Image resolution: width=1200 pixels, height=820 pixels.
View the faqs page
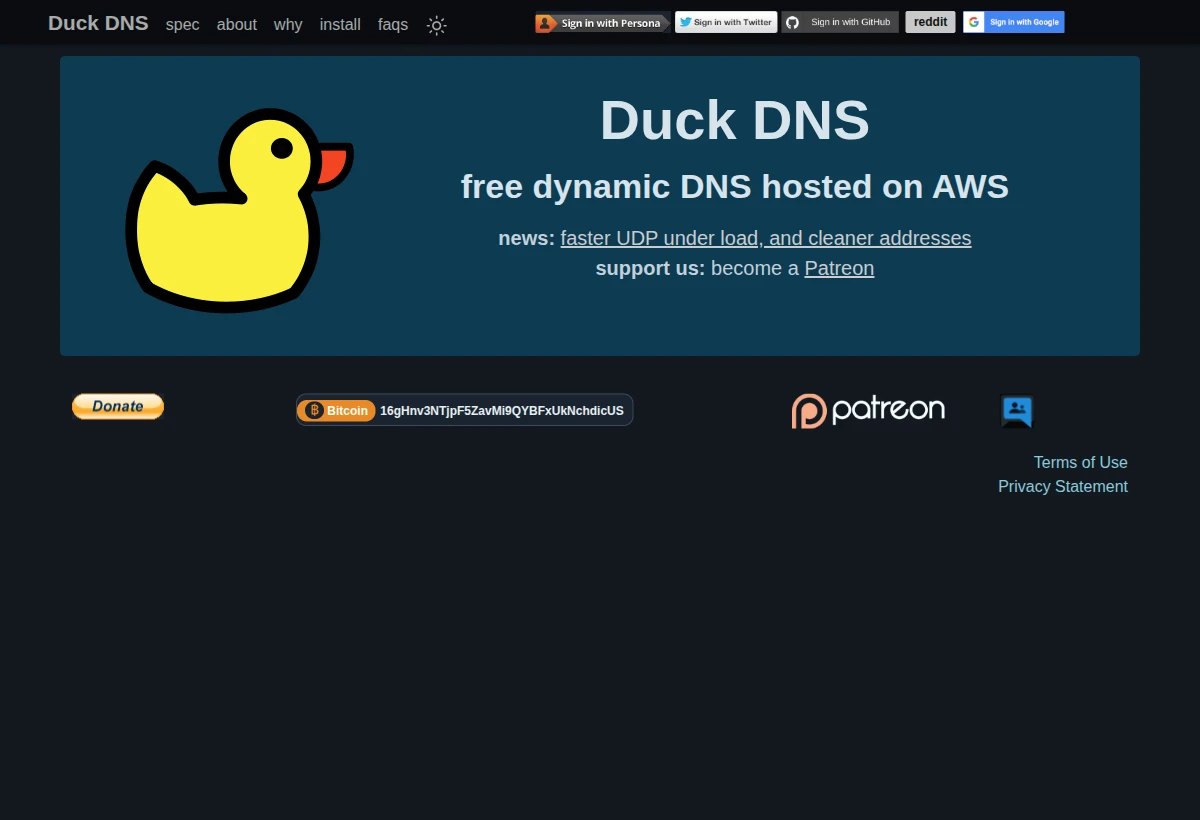[393, 24]
